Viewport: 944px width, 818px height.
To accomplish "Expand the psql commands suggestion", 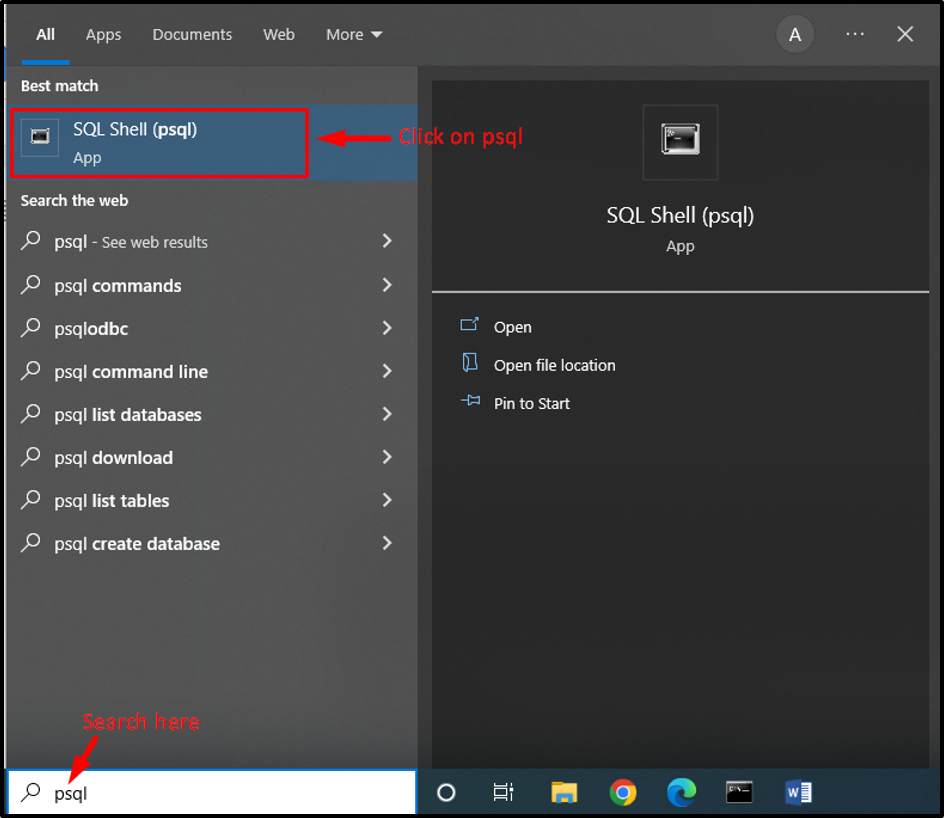I will 387,285.
